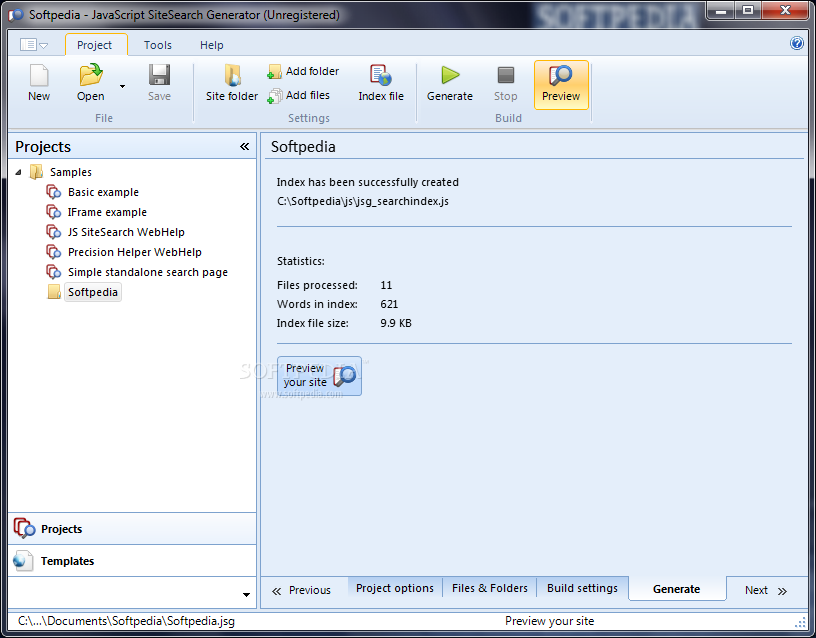Open a project with the folder icon
Image resolution: width=816 pixels, height=638 pixels.
coord(91,75)
